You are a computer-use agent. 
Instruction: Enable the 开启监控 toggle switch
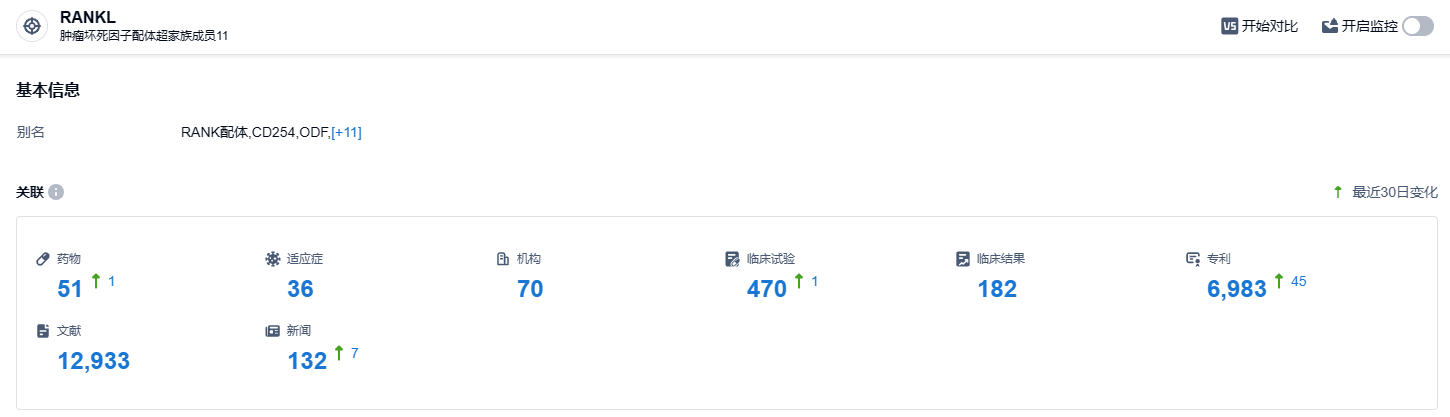[x=1417, y=27]
